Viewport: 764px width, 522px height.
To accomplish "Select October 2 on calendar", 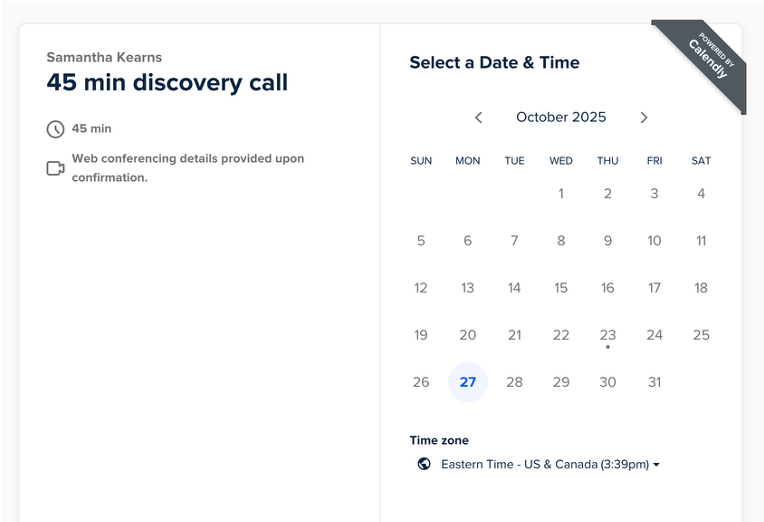I will pyautogui.click(x=608, y=193).
